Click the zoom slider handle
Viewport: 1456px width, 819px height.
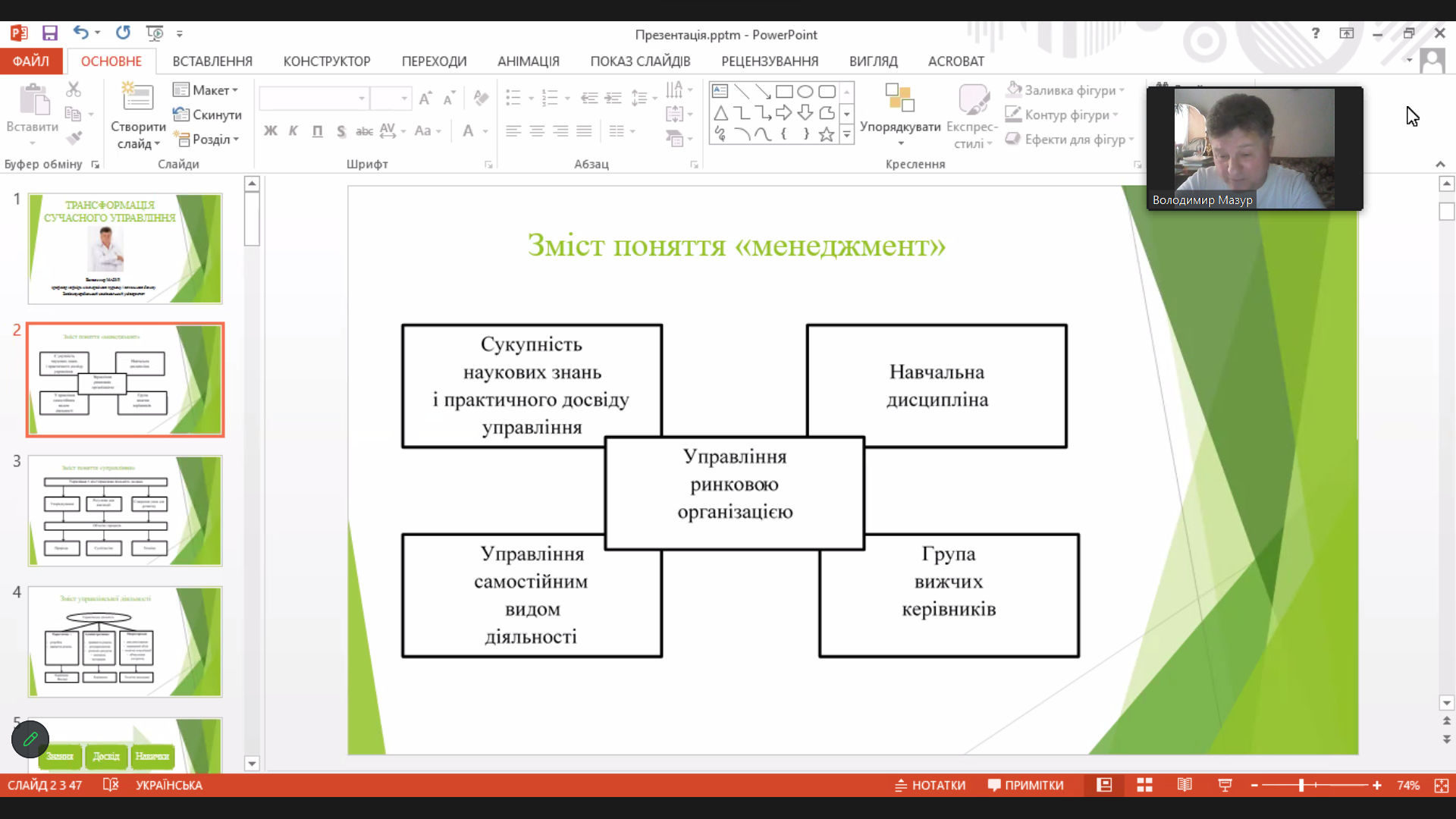click(1301, 785)
